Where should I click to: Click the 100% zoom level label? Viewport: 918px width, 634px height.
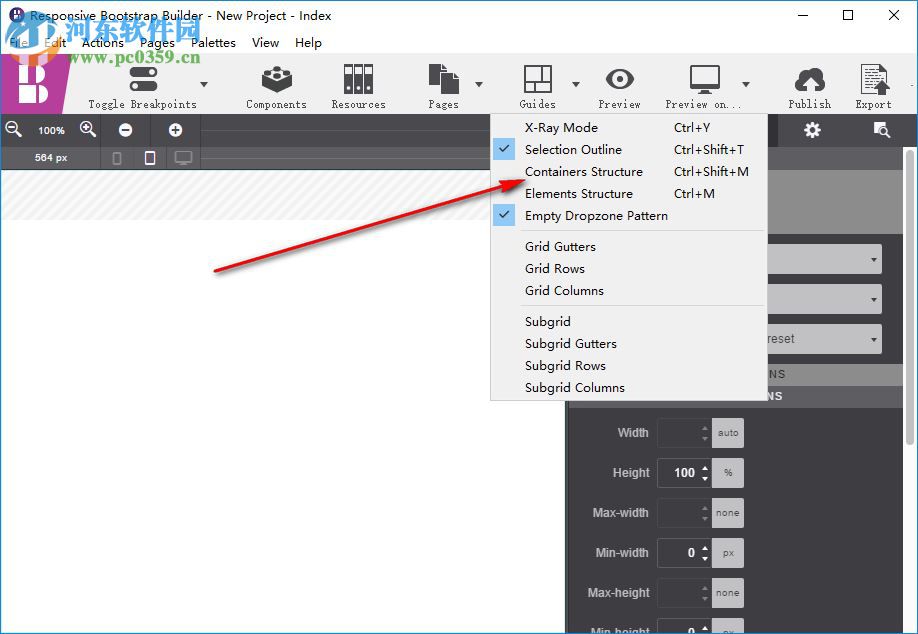point(51,130)
